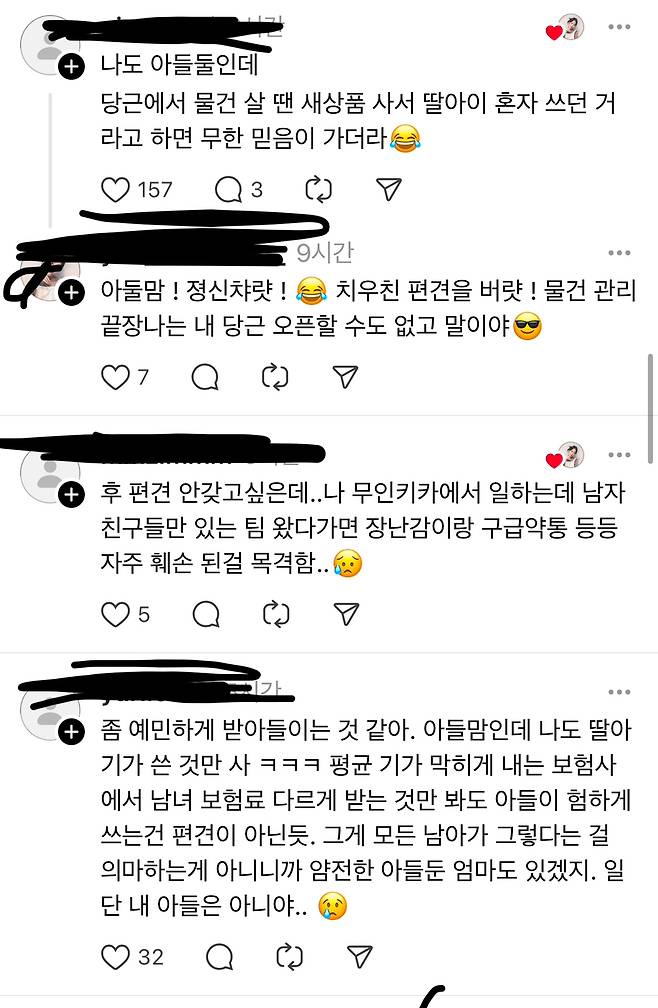658x1008 pixels.
Task: Open more options on the first comment
Action: pyautogui.click(x=619, y=27)
